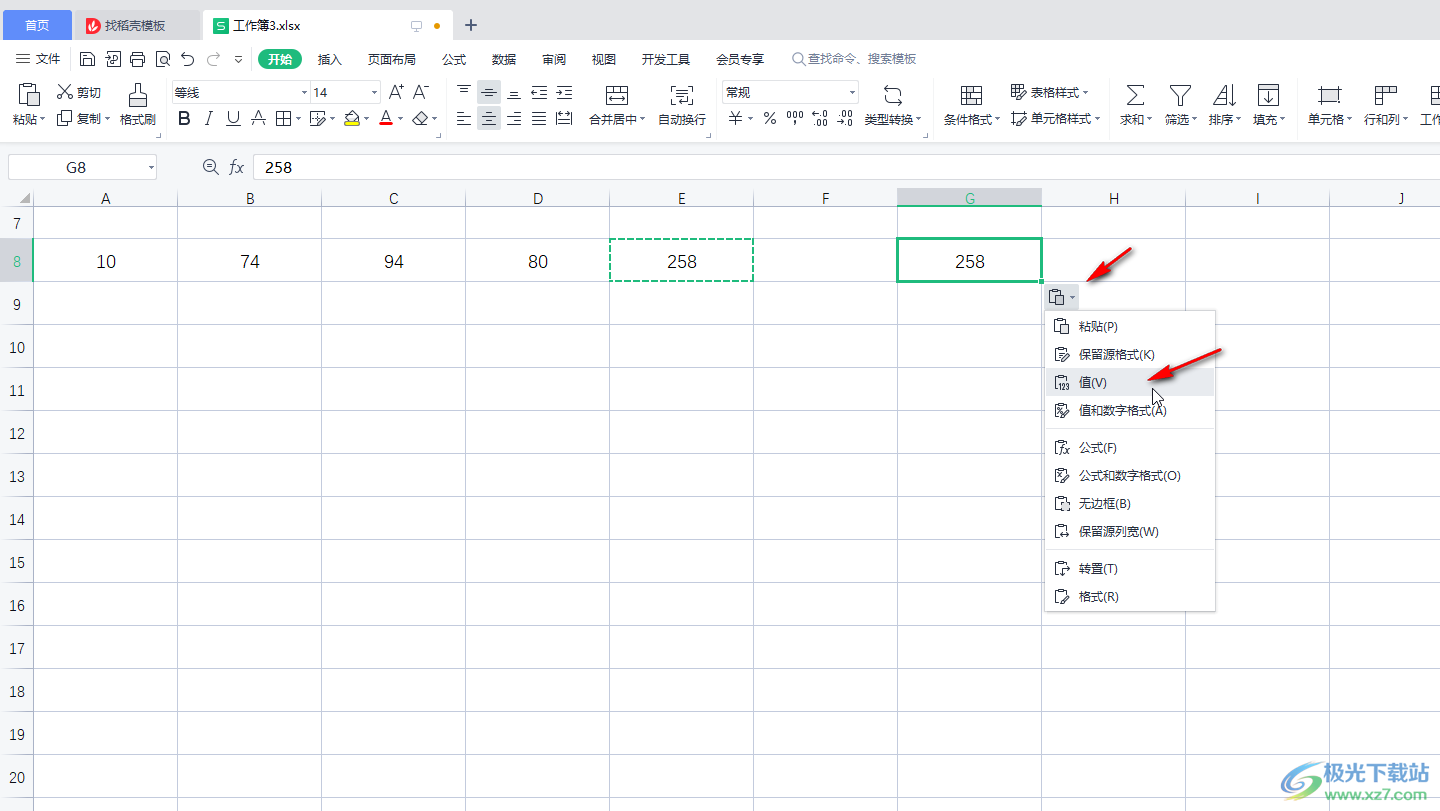Viewport: 1440px width, 811px height.
Task: Increase indent icon
Action: 564,92
